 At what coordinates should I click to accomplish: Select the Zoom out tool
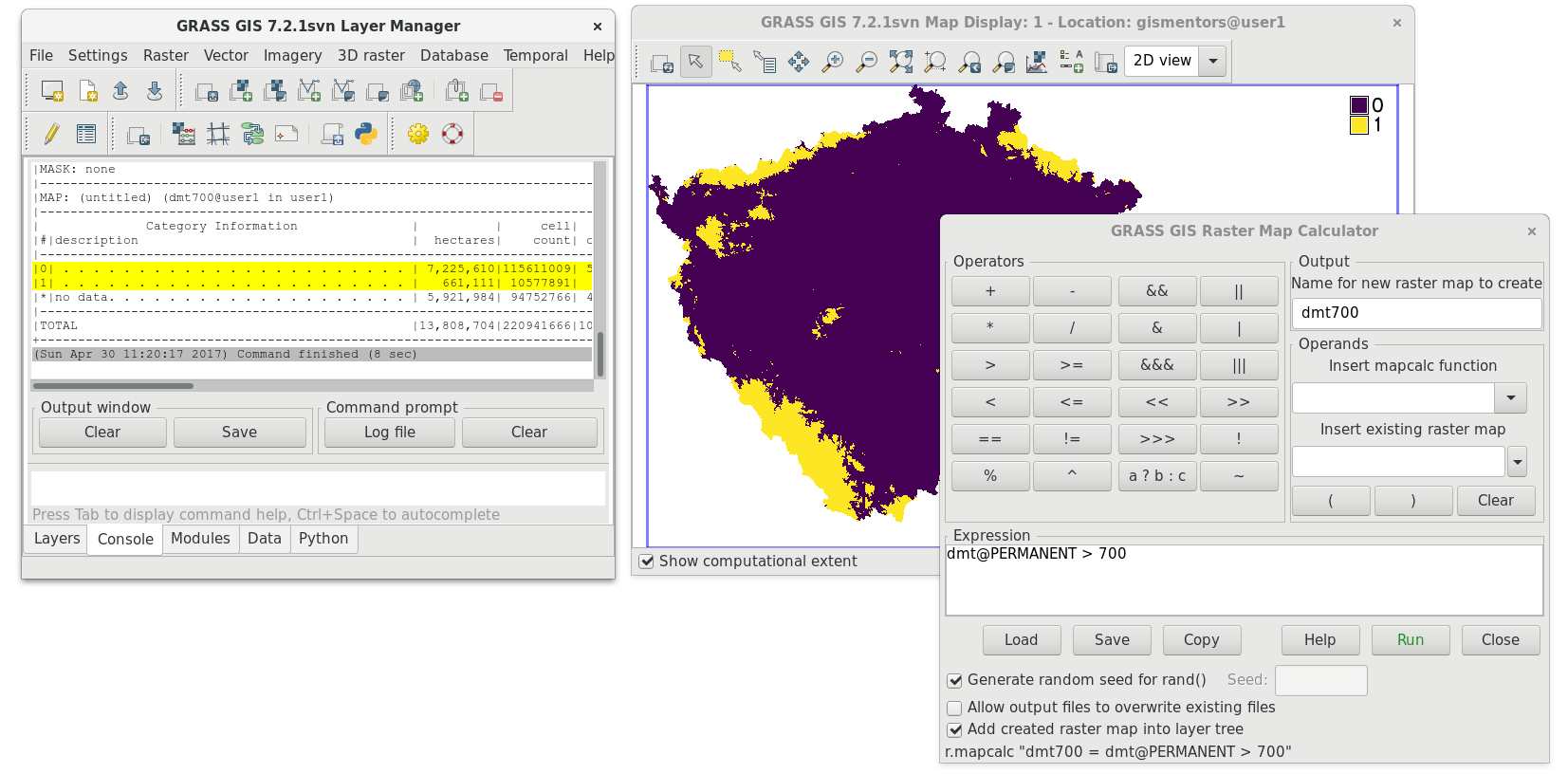(867, 63)
